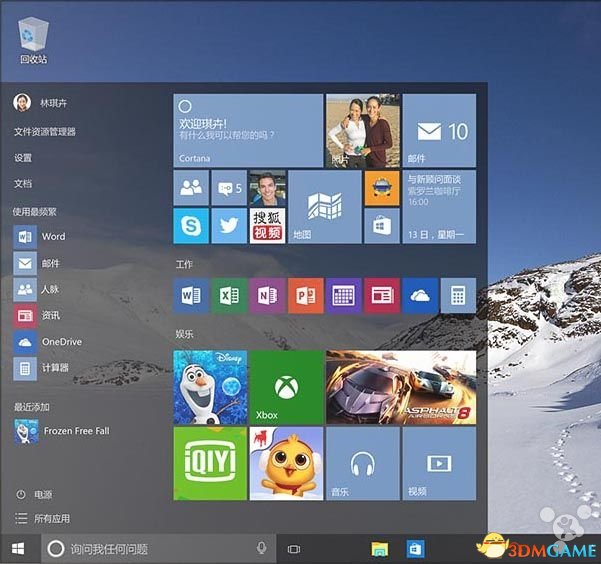601x564 pixels.
Task: Open the Task View button on the taskbar
Action: (294, 549)
